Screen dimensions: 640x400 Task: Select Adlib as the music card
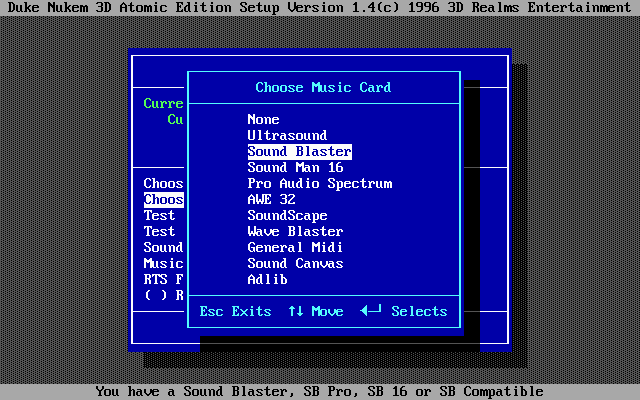pos(267,280)
